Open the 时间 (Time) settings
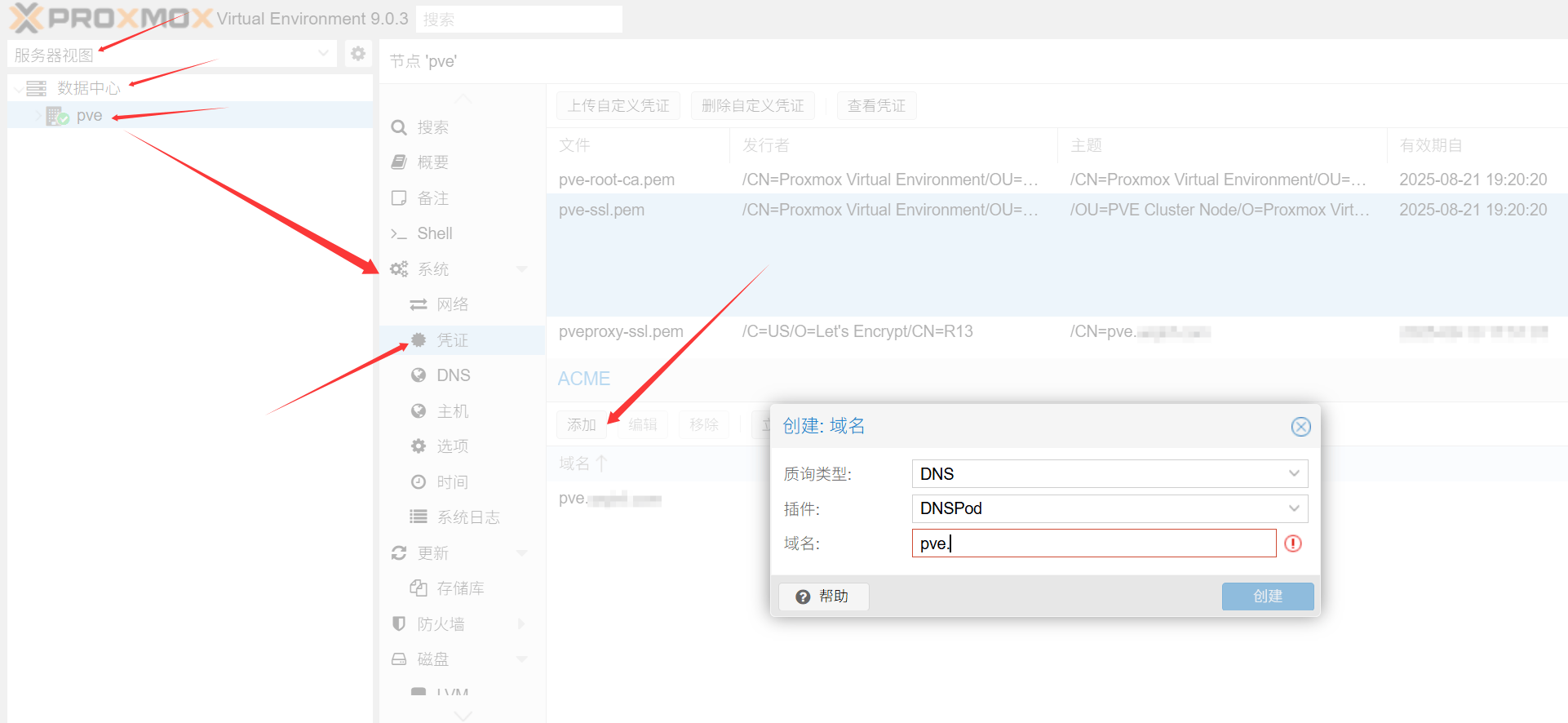 (x=452, y=482)
